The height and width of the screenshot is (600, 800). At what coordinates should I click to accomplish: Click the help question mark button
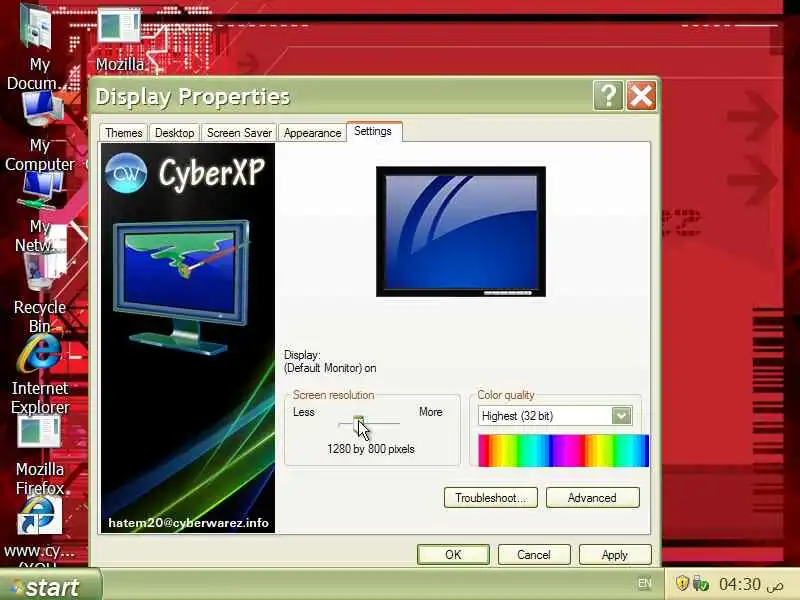click(x=608, y=95)
